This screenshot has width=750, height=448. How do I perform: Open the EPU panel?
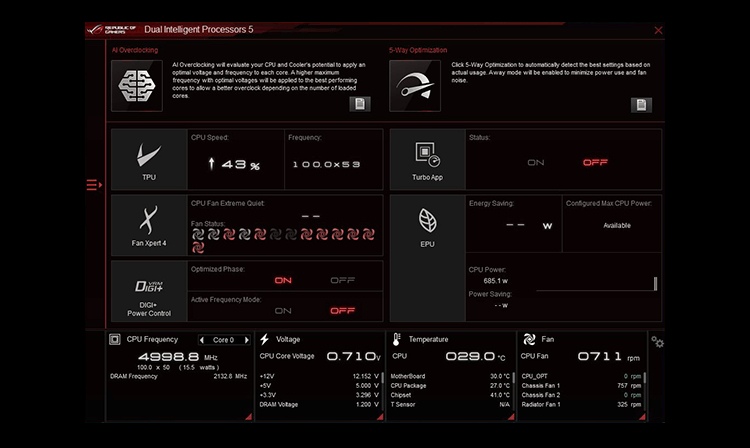pyautogui.click(x=428, y=258)
